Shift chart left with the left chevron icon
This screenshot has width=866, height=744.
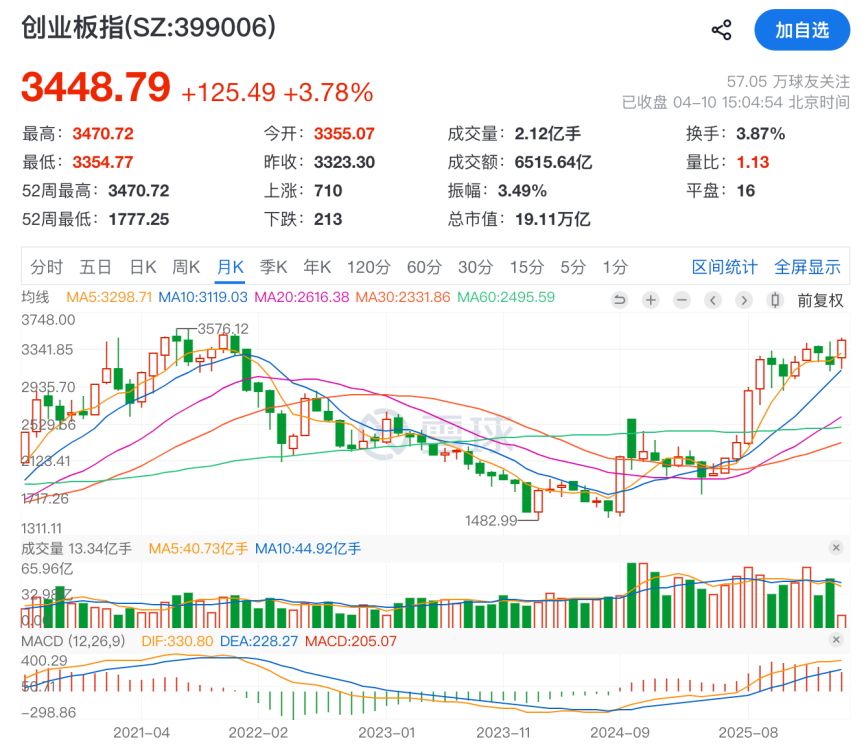point(712,299)
